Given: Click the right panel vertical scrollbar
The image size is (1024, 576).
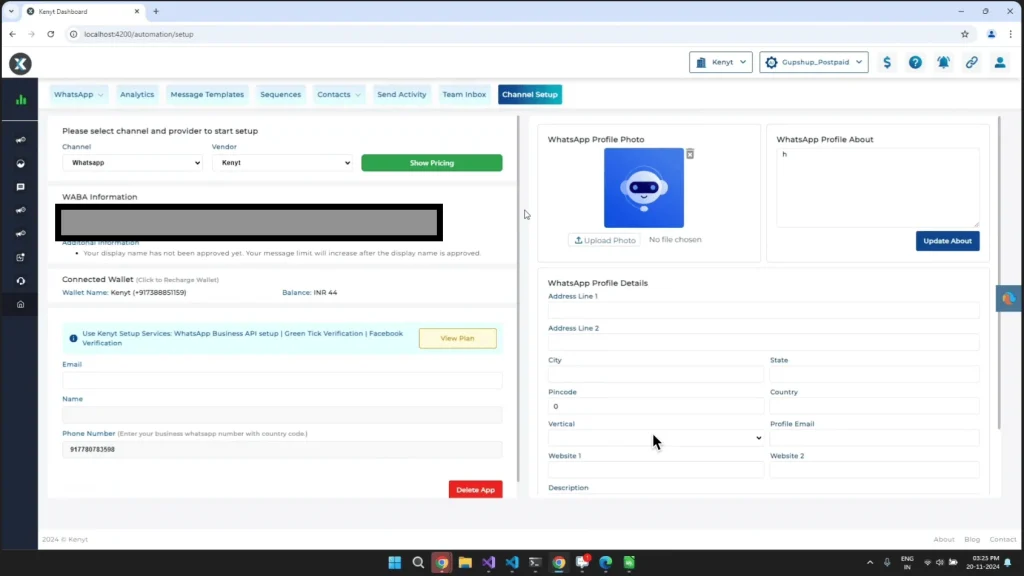Looking at the screenshot, I should (999, 272).
